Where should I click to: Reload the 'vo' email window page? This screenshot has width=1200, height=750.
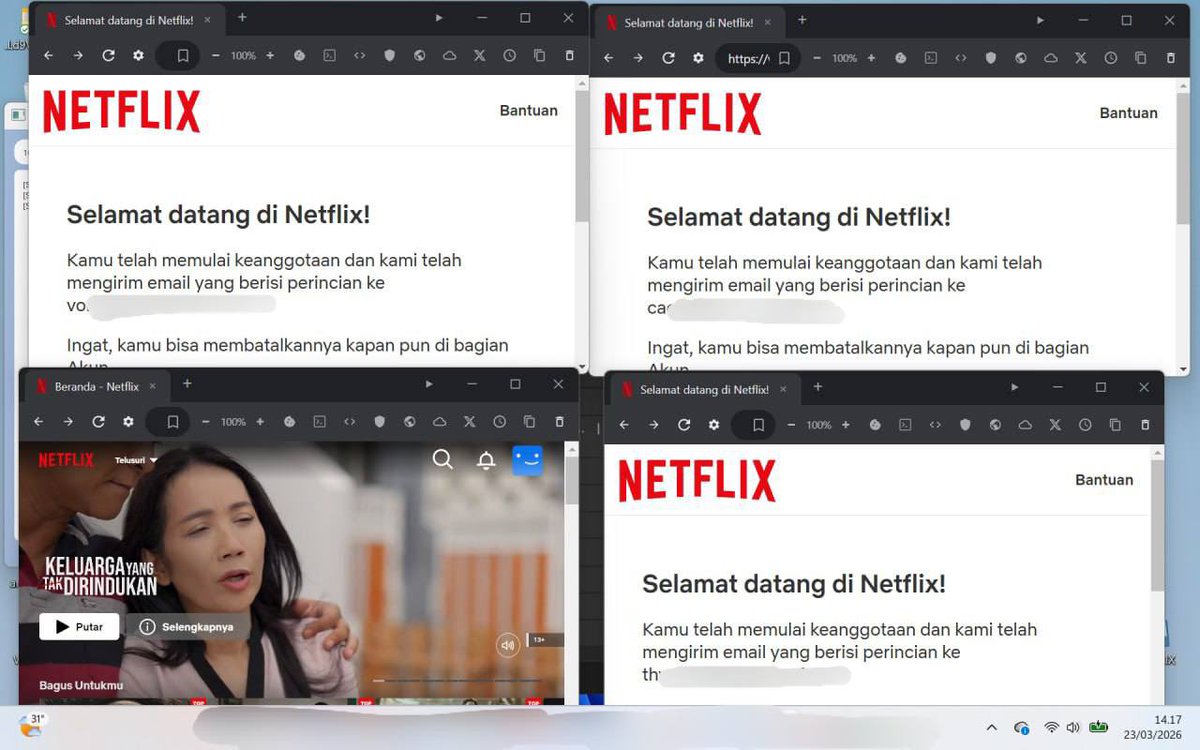click(108, 56)
